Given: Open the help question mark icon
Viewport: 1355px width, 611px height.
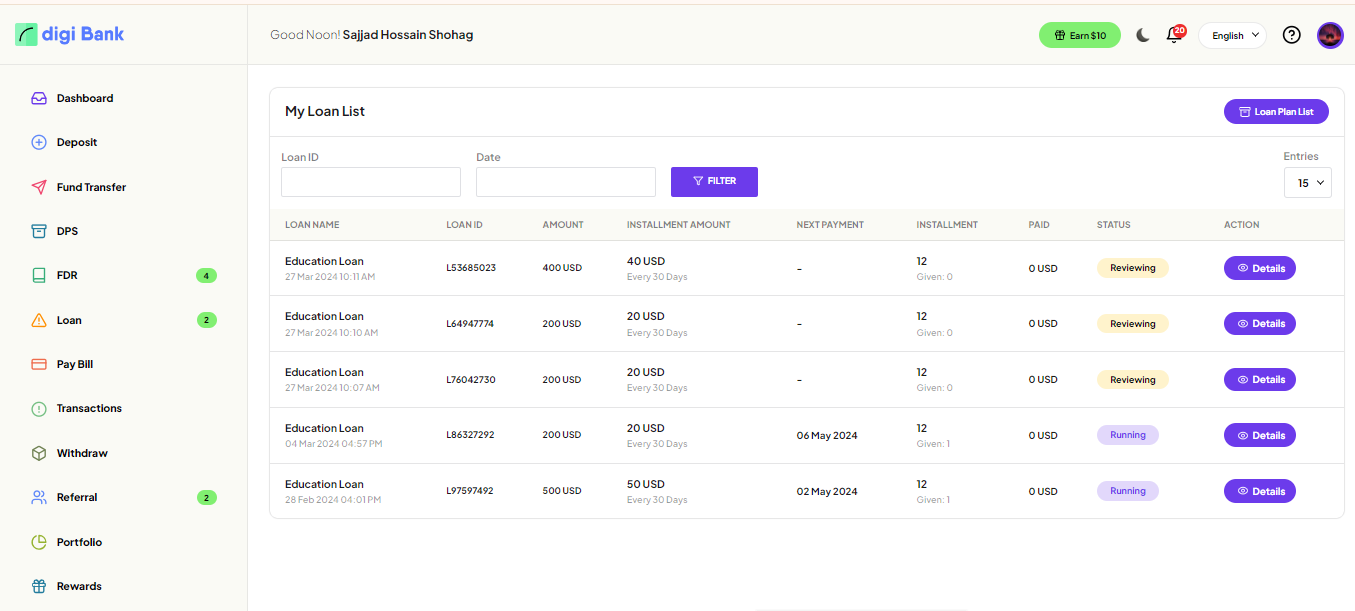Looking at the screenshot, I should (1291, 35).
